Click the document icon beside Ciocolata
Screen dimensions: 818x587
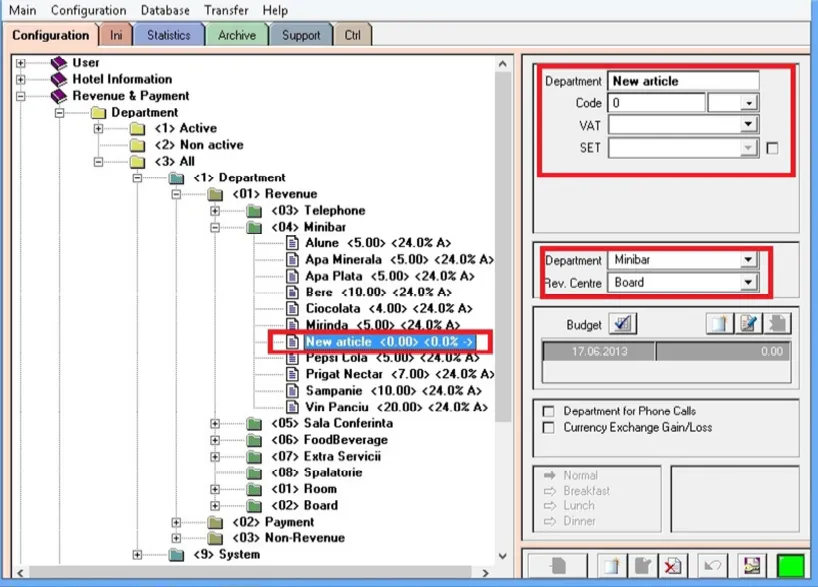click(293, 308)
